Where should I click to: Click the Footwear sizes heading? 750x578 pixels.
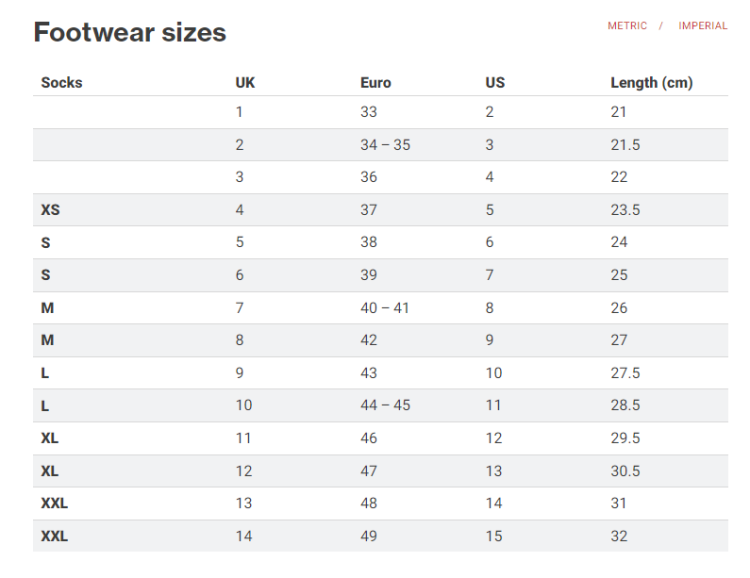click(130, 32)
